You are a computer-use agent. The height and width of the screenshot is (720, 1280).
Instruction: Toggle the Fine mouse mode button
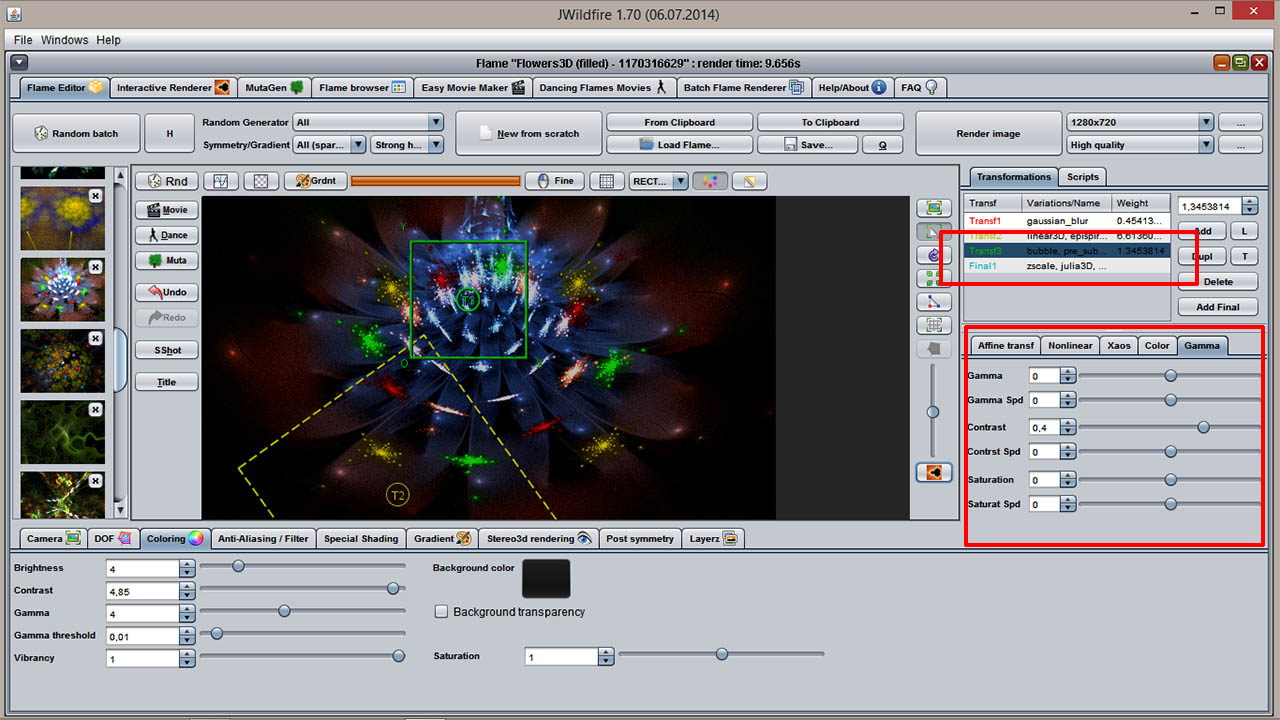555,181
